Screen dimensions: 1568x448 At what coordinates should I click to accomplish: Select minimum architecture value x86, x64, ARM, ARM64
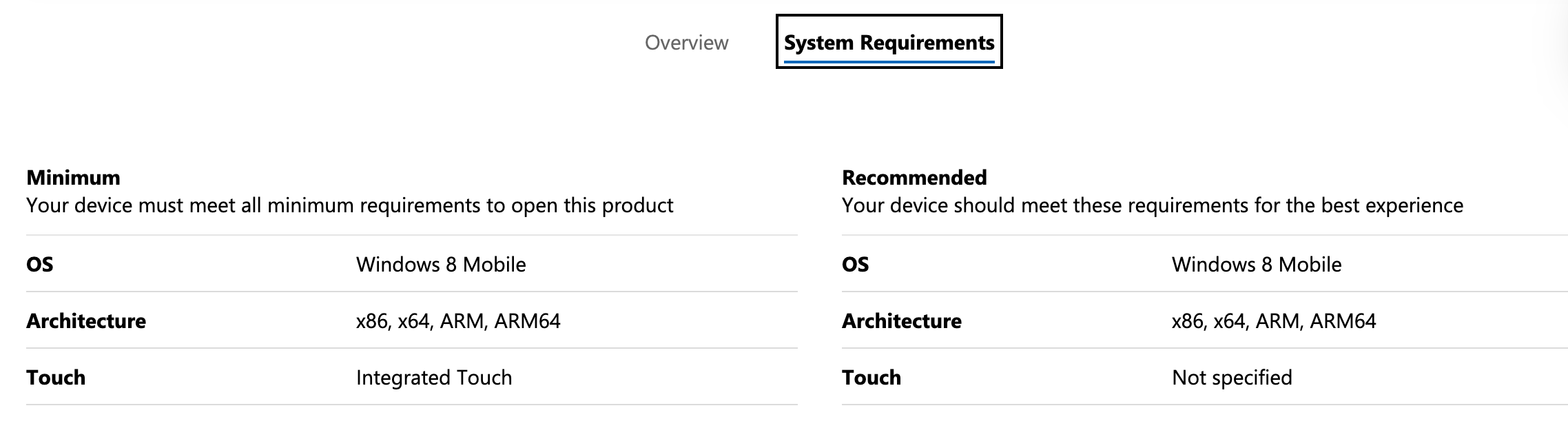(x=458, y=321)
